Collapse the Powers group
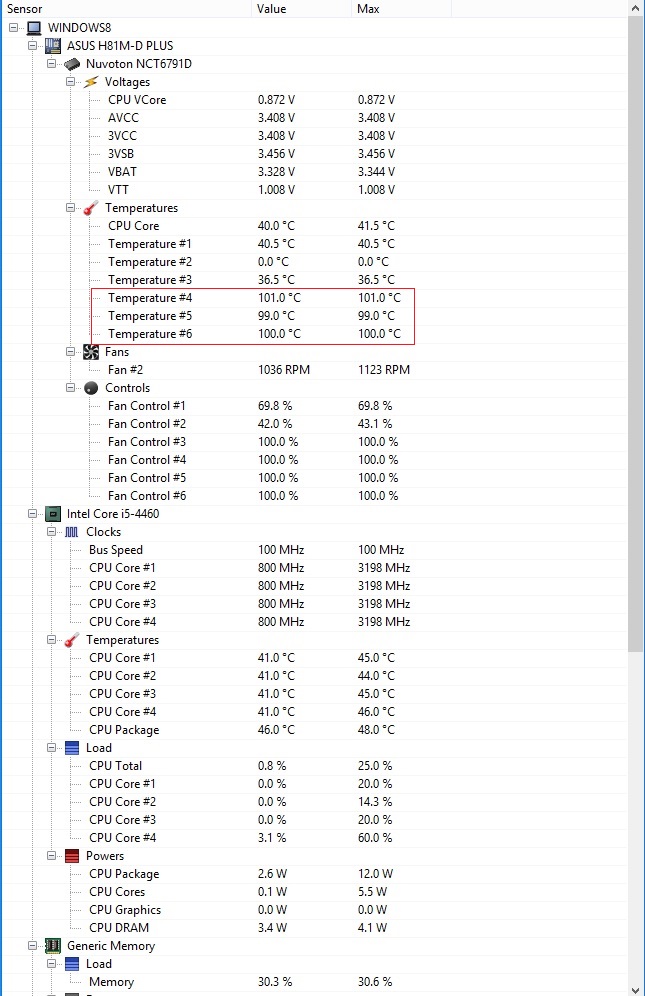This screenshot has height=996, width=645. coord(51,856)
